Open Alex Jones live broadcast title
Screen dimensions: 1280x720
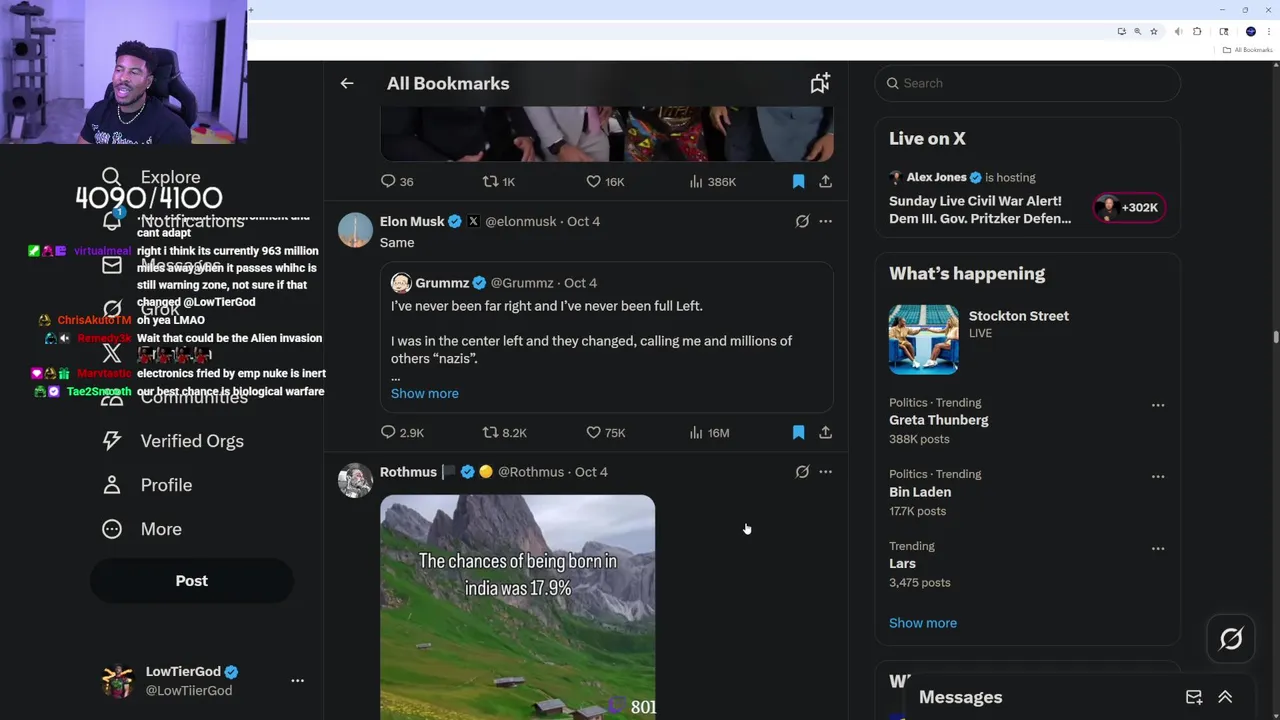pyautogui.click(x=980, y=210)
